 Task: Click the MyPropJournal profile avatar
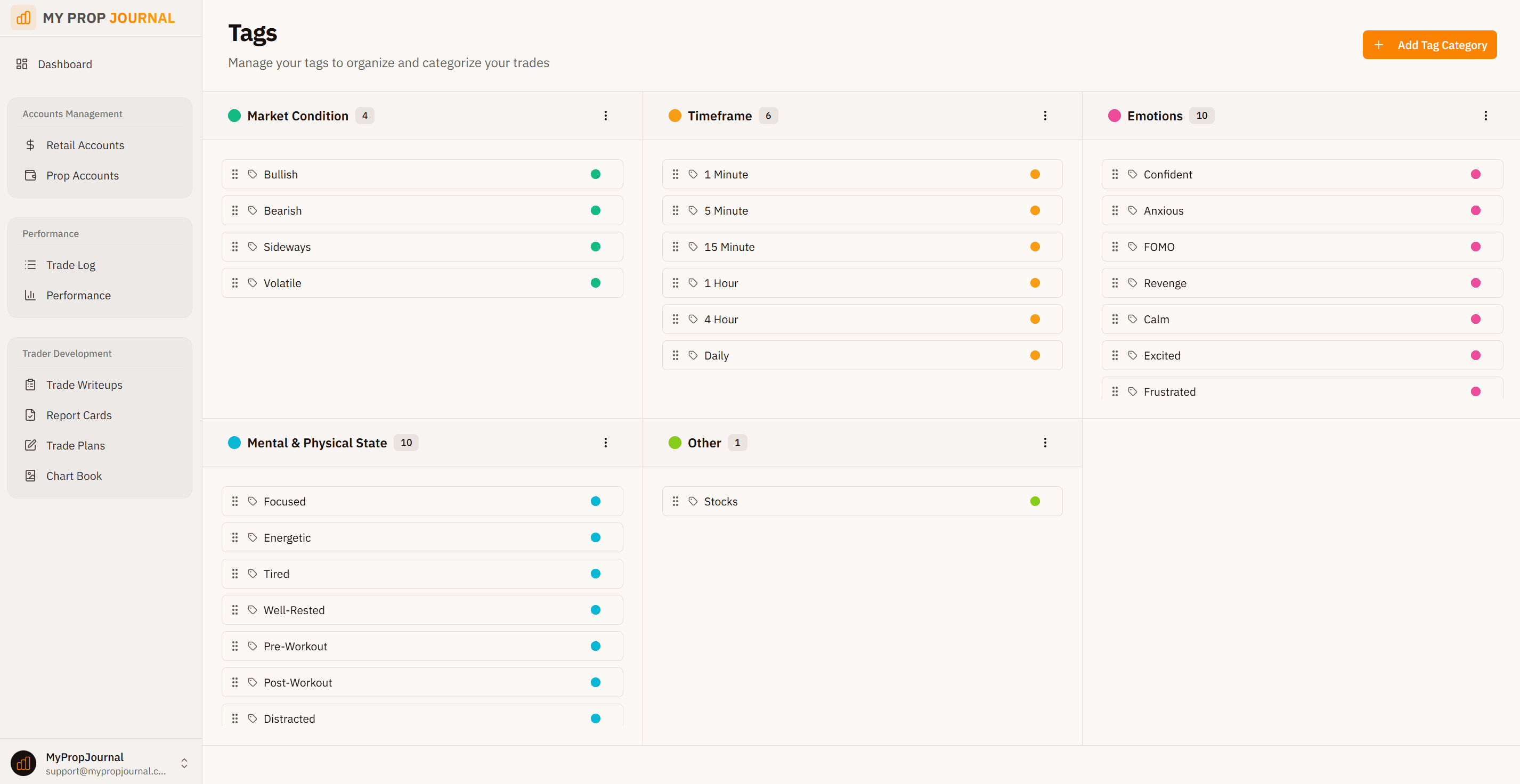click(23, 763)
